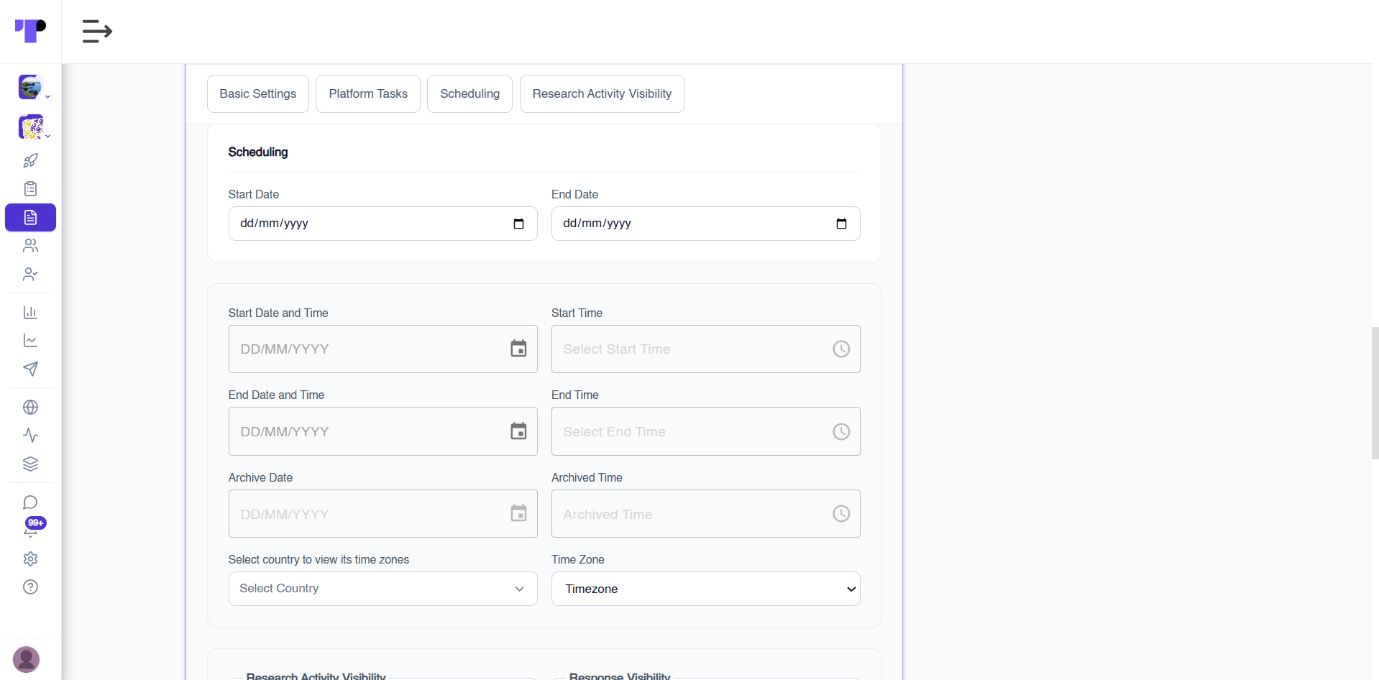Screen dimensions: 1379x680
Task: Open the settings gear icon in sidebar
Action: (30, 559)
